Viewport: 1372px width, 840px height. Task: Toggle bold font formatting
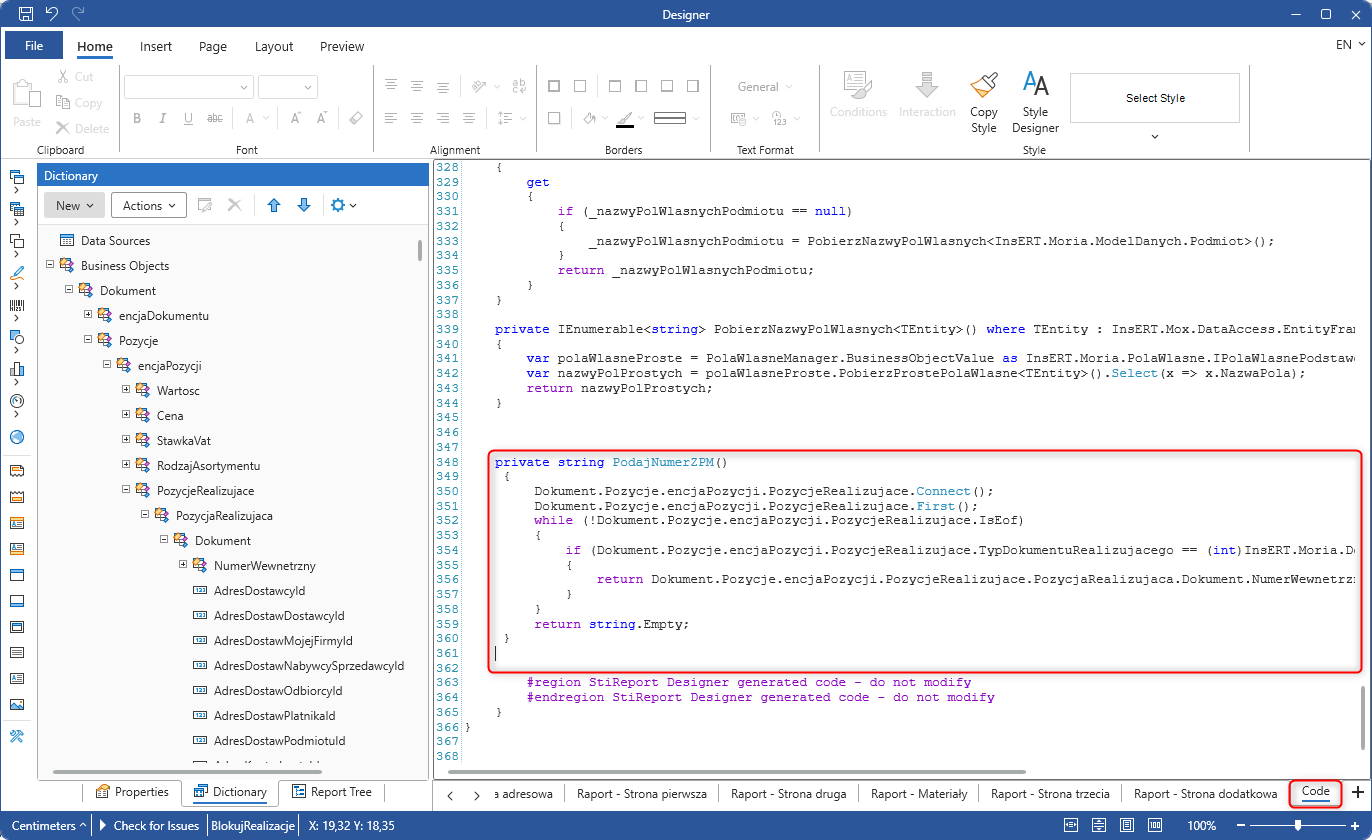click(137, 118)
